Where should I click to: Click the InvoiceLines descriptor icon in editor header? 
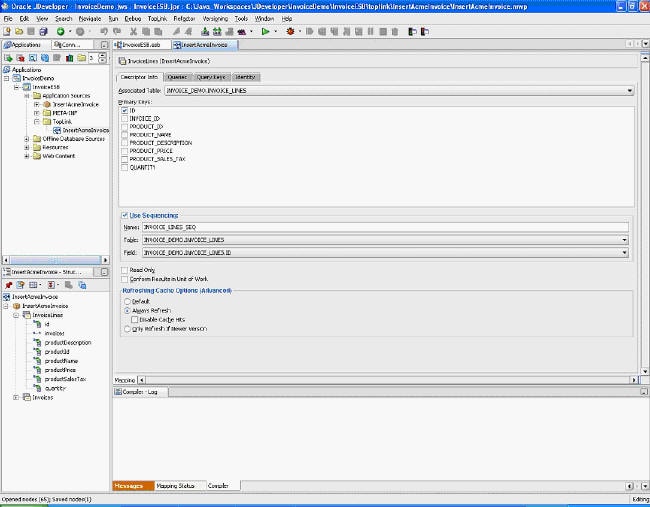pos(122,61)
